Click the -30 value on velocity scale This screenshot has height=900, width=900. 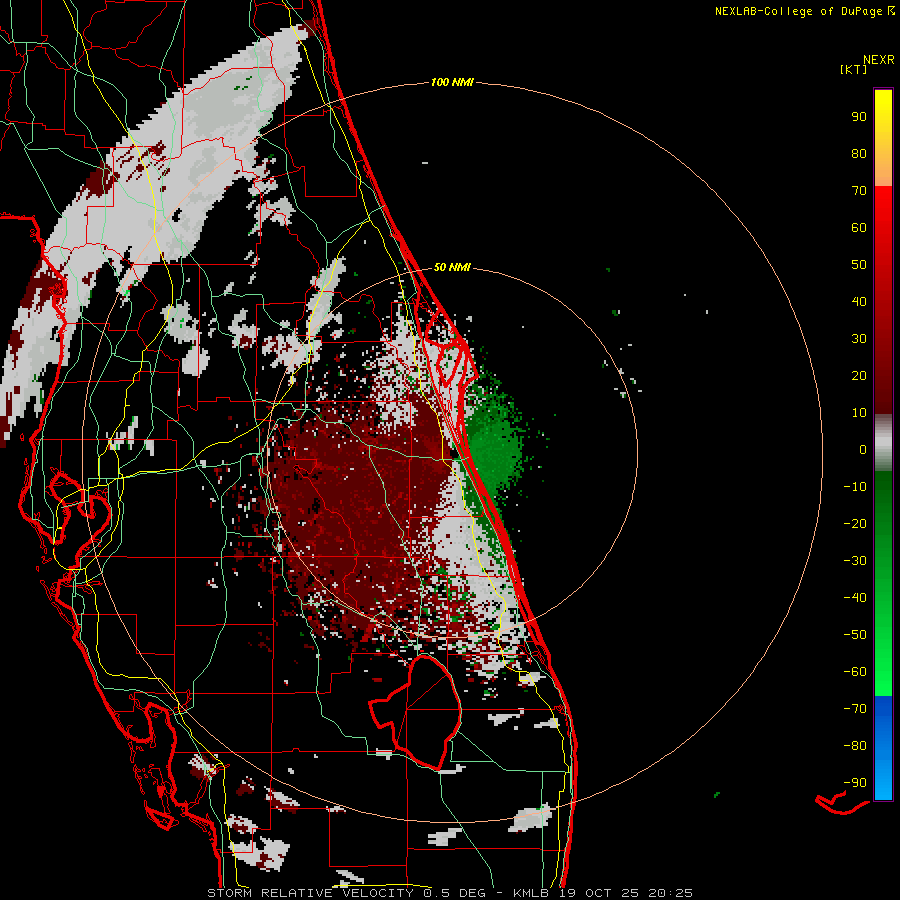(855, 561)
